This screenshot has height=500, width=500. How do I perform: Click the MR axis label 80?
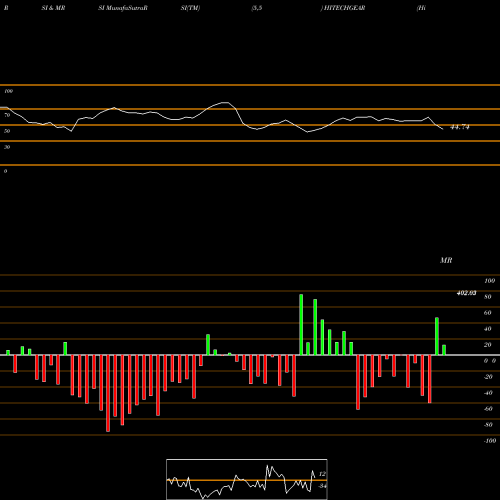(488, 297)
